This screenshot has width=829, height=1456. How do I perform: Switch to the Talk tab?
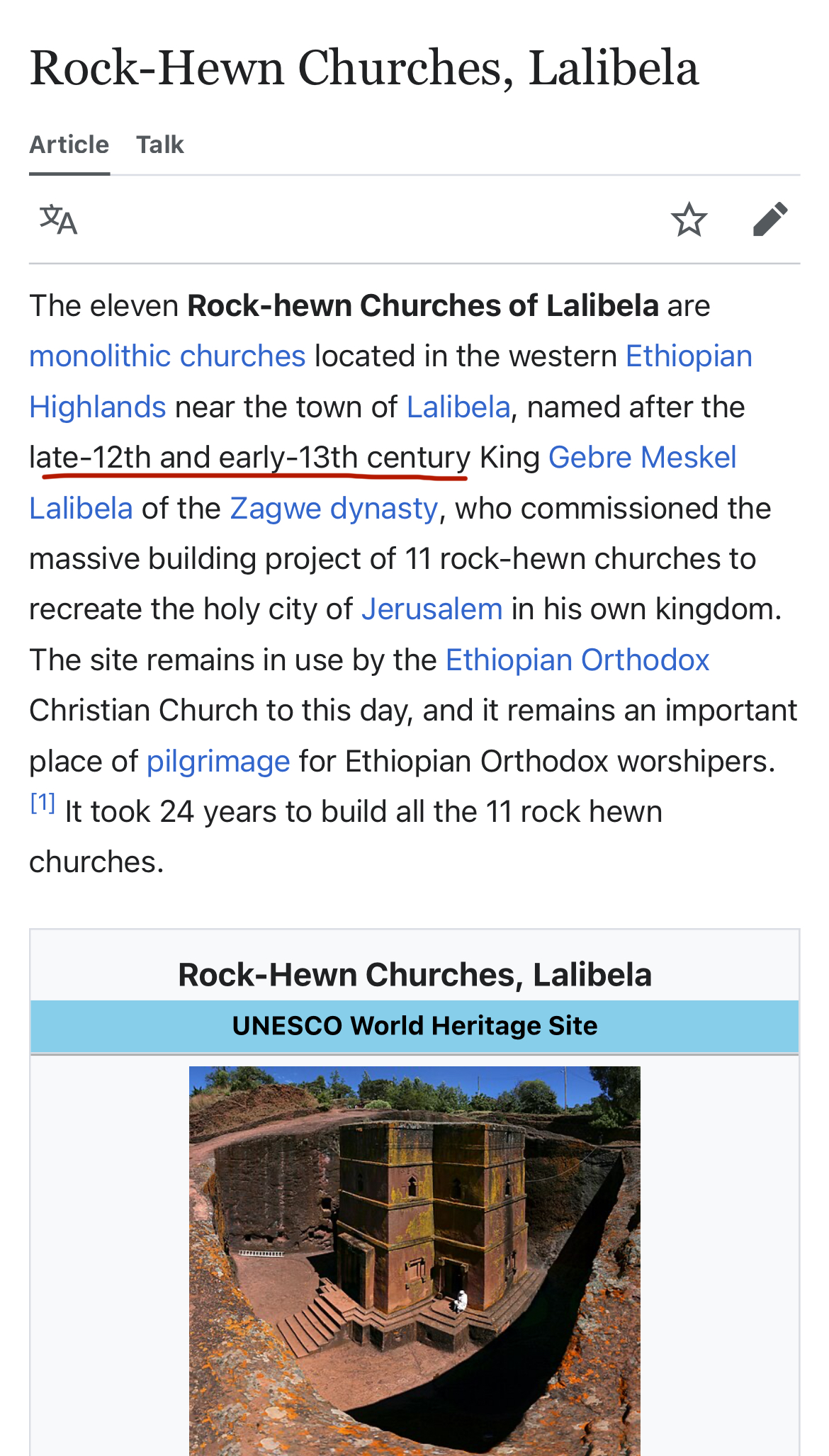(x=160, y=145)
